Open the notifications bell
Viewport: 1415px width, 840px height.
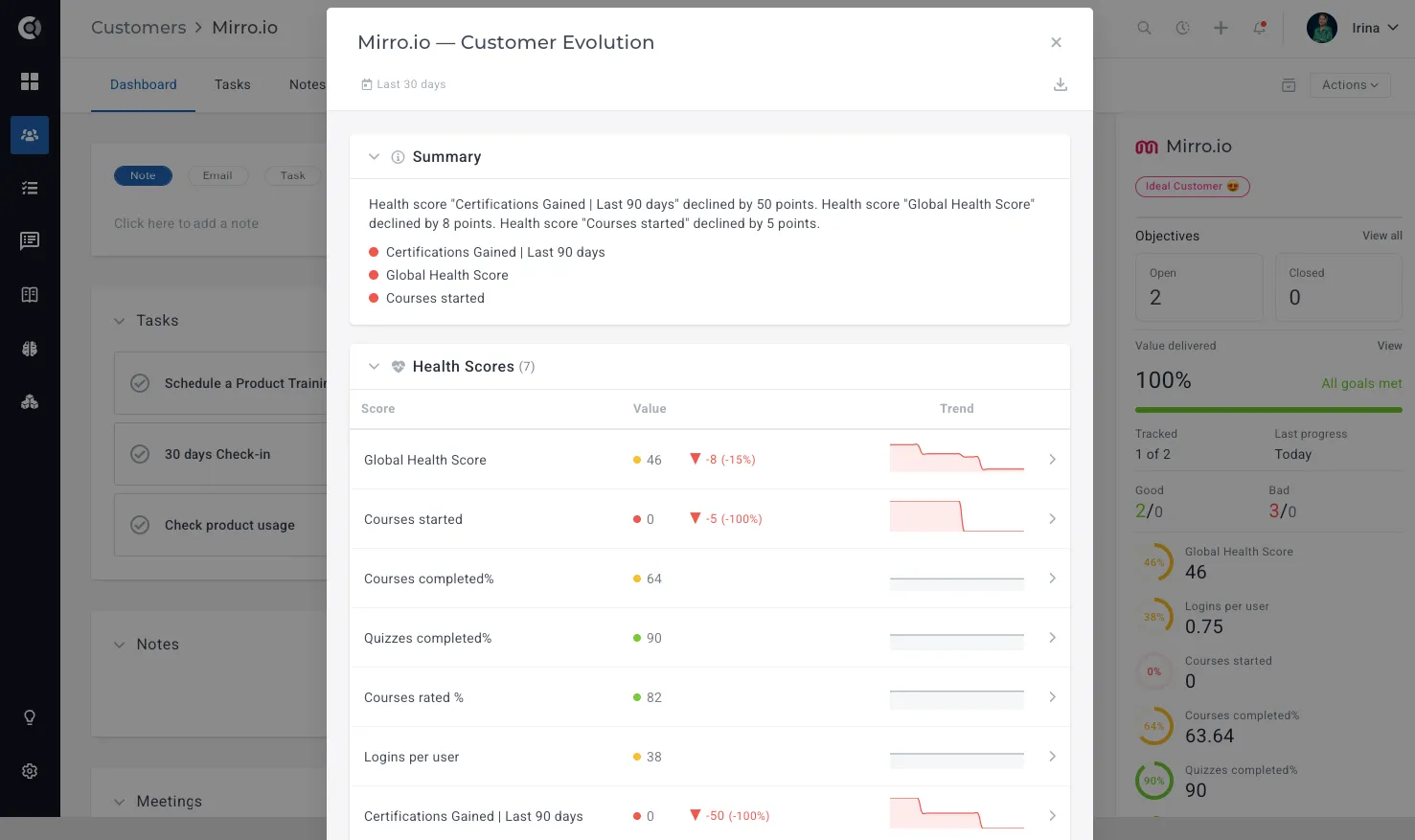(1260, 28)
